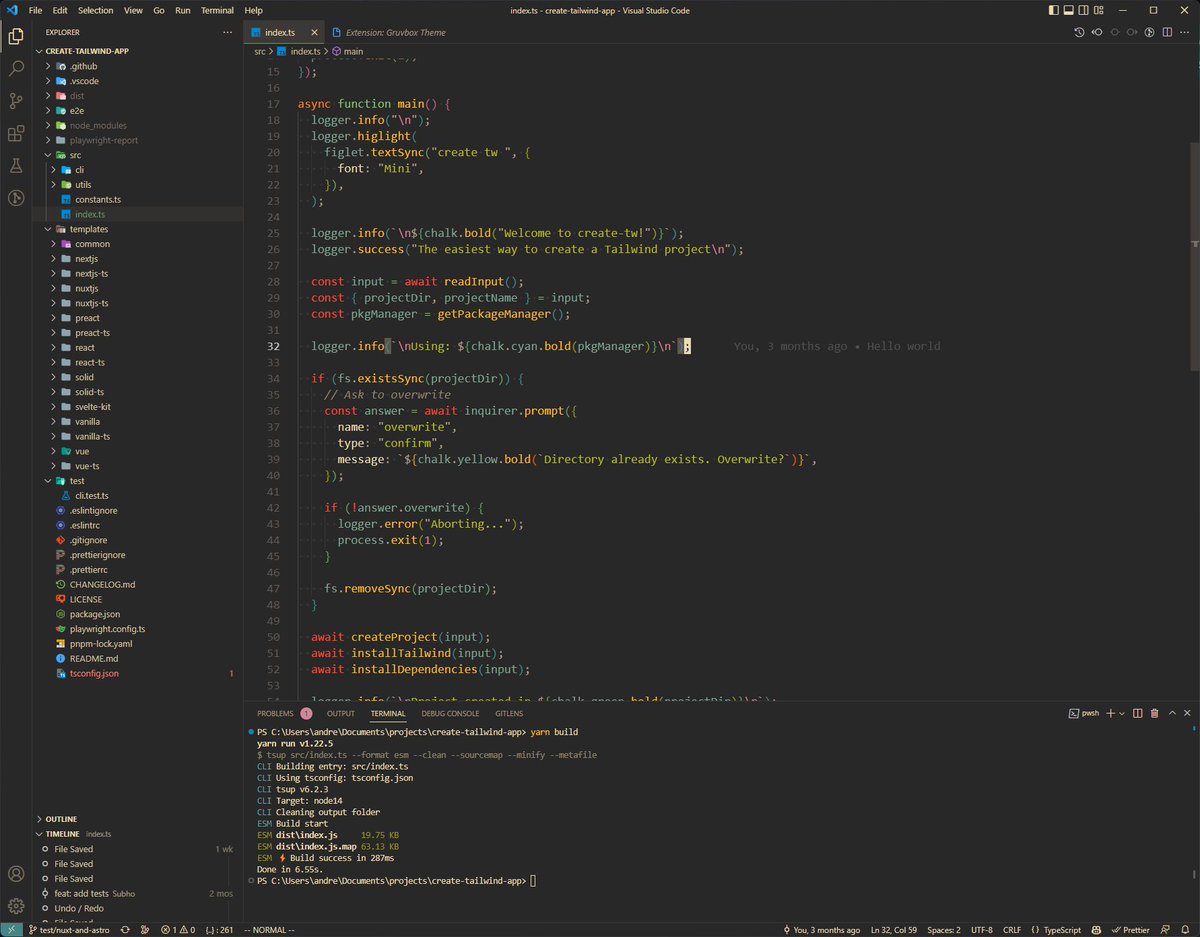Switch to the DEBUG CONSOLE tab
This screenshot has height=937, width=1200.
[450, 713]
